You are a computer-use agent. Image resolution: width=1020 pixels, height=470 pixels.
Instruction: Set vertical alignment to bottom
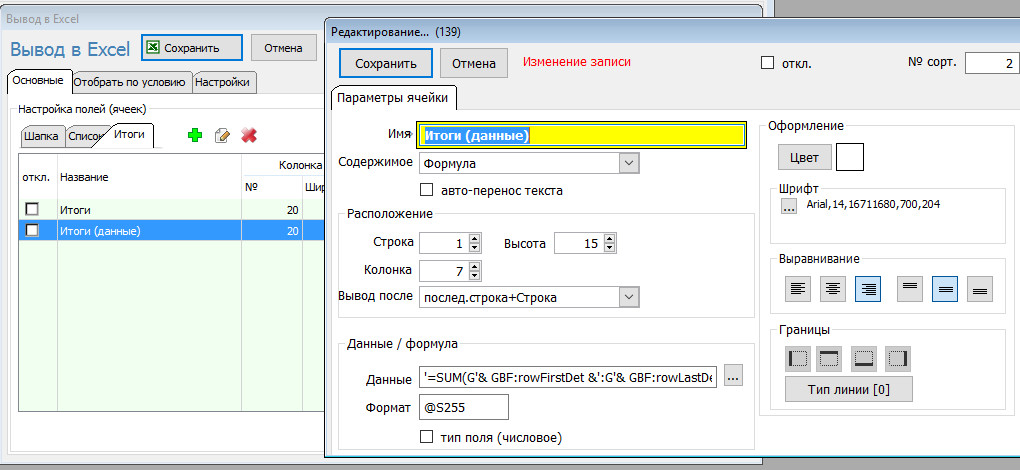coord(980,289)
